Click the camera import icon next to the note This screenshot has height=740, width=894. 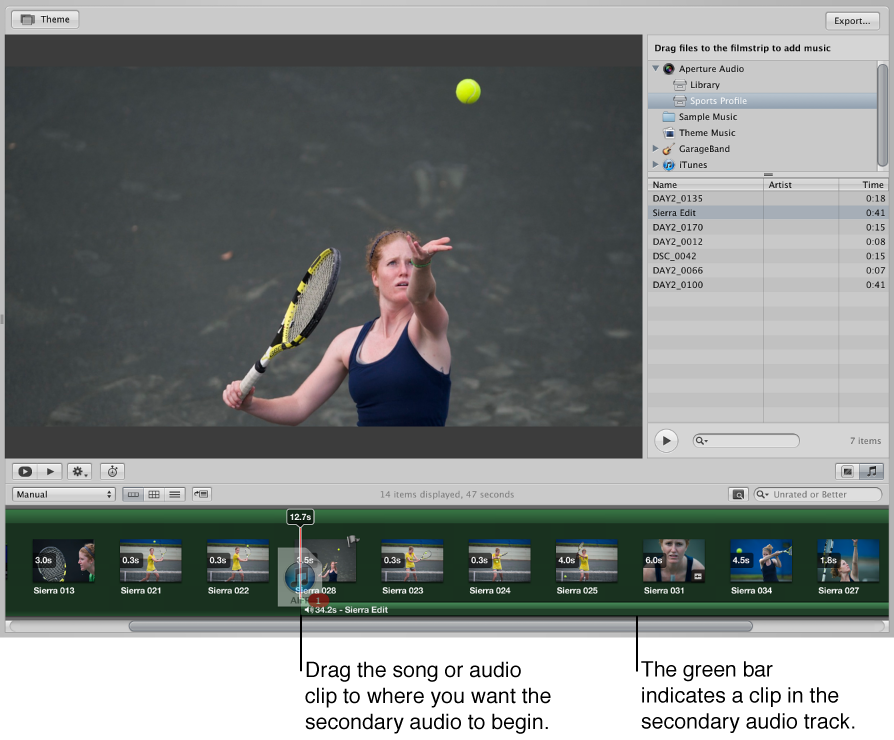847,471
